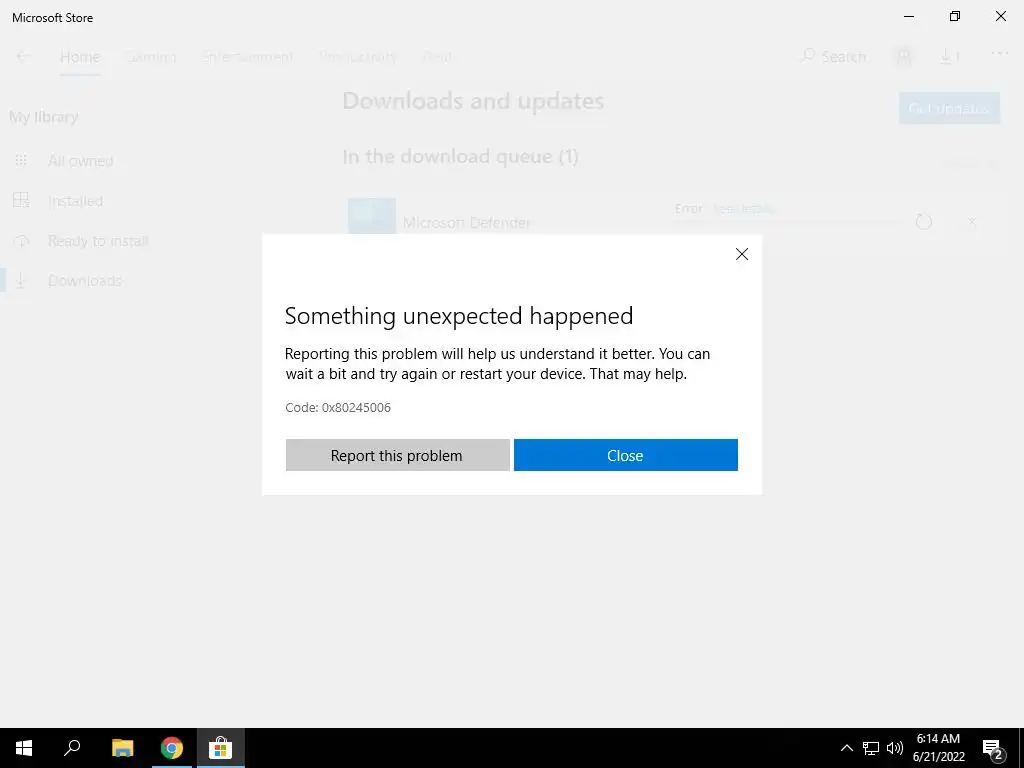
Task: Retry the Microsoft Defender download
Action: click(923, 222)
